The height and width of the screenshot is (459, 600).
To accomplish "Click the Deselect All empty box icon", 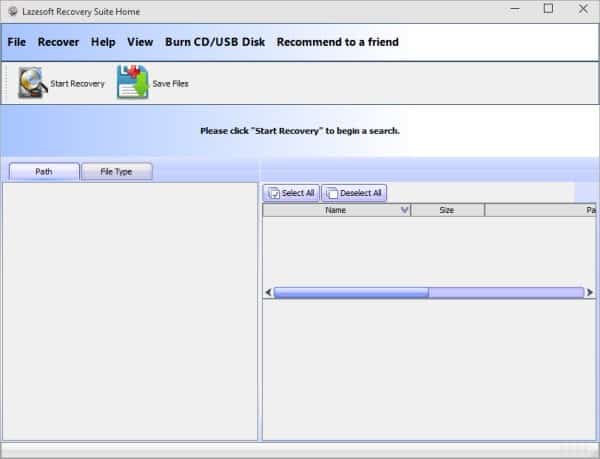I will tap(332, 193).
